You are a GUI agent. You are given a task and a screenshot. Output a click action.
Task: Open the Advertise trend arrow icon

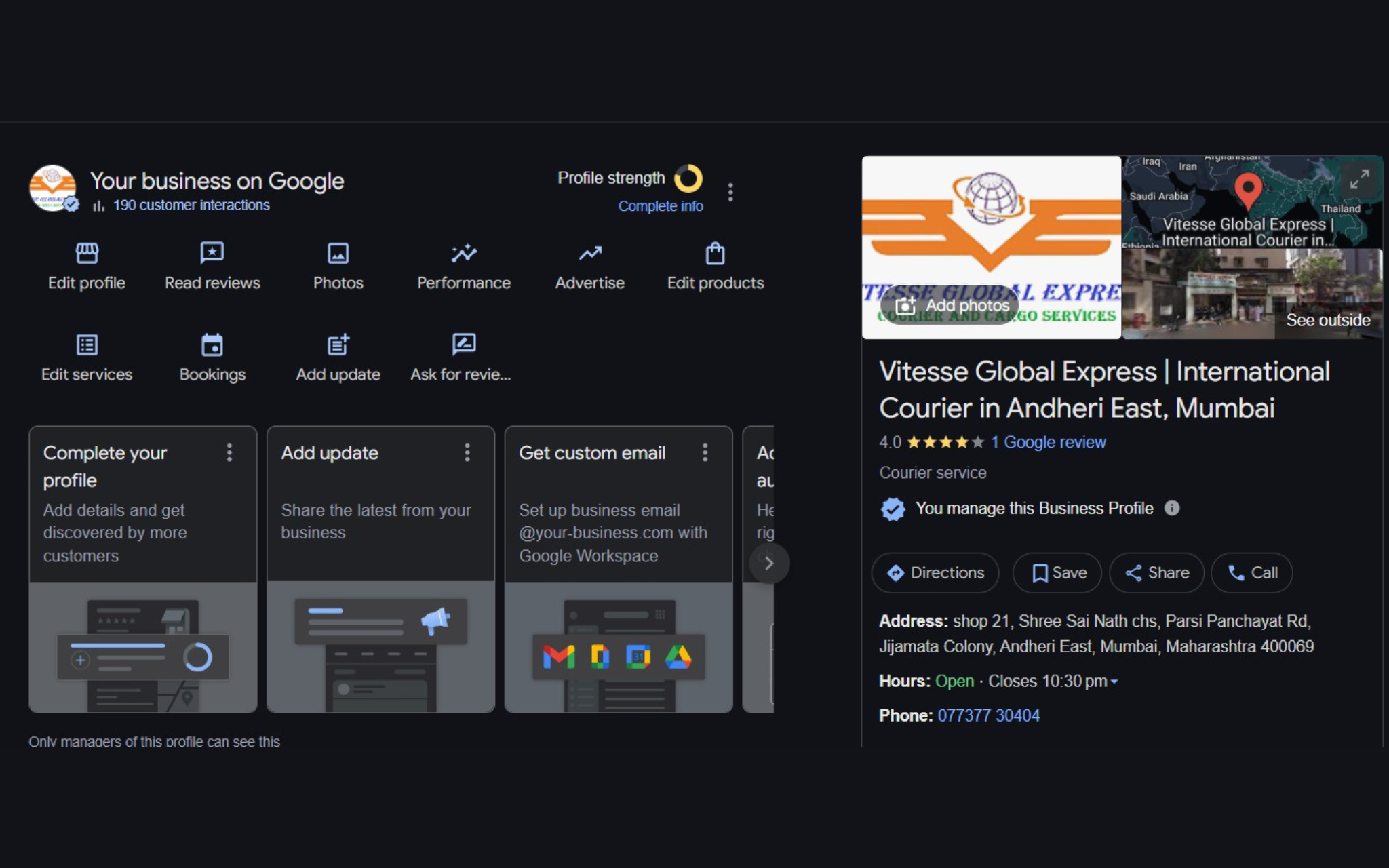pyautogui.click(x=590, y=253)
